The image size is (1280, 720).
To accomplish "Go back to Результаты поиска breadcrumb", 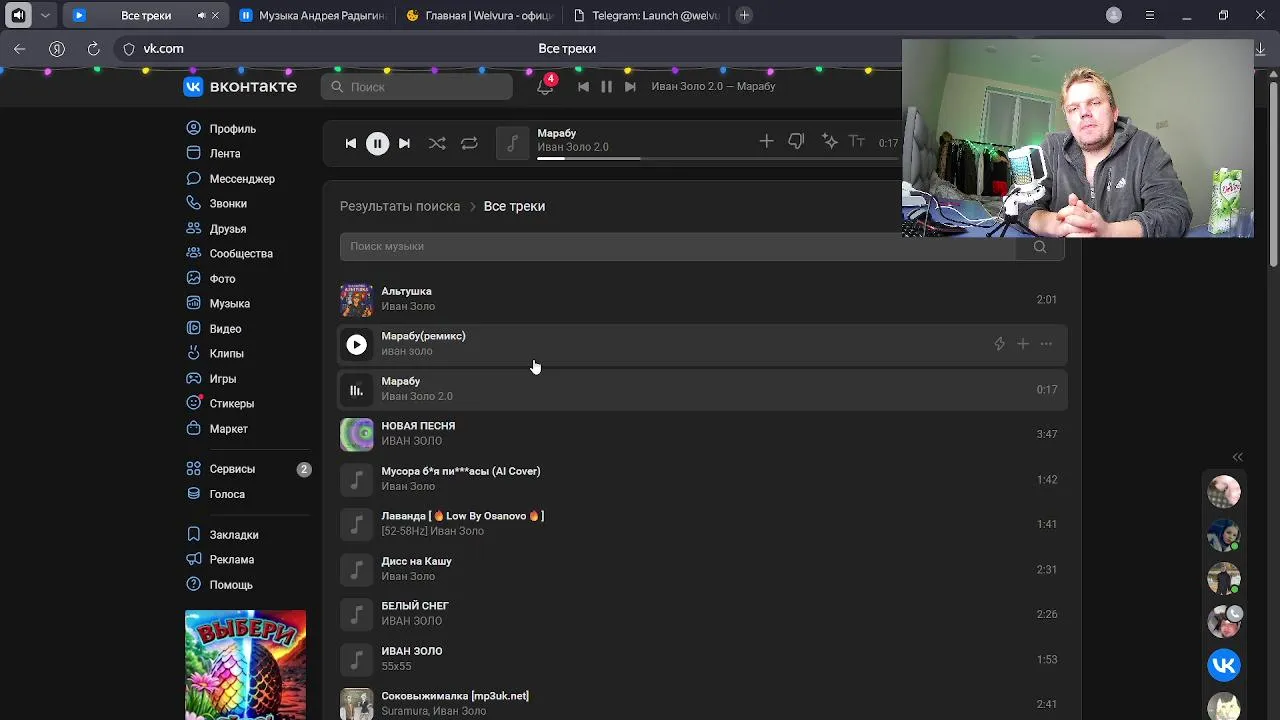I will click(x=400, y=206).
